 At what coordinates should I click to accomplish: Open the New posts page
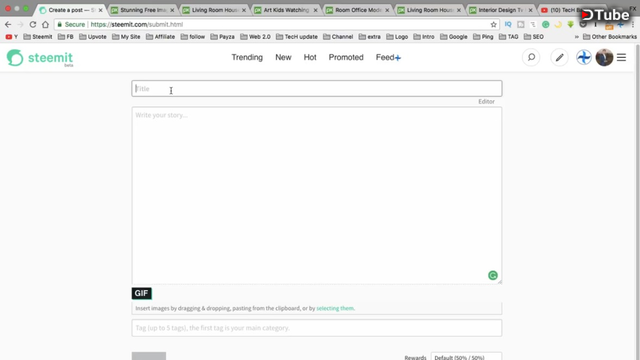pos(283,58)
